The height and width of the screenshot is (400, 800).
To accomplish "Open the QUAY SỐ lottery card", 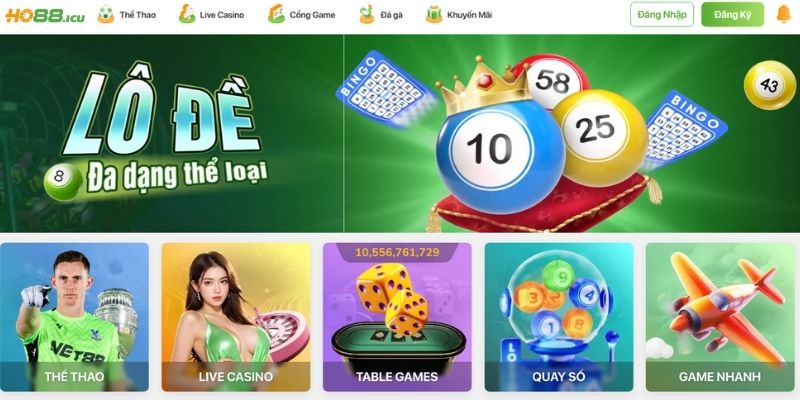I will [x=559, y=317].
